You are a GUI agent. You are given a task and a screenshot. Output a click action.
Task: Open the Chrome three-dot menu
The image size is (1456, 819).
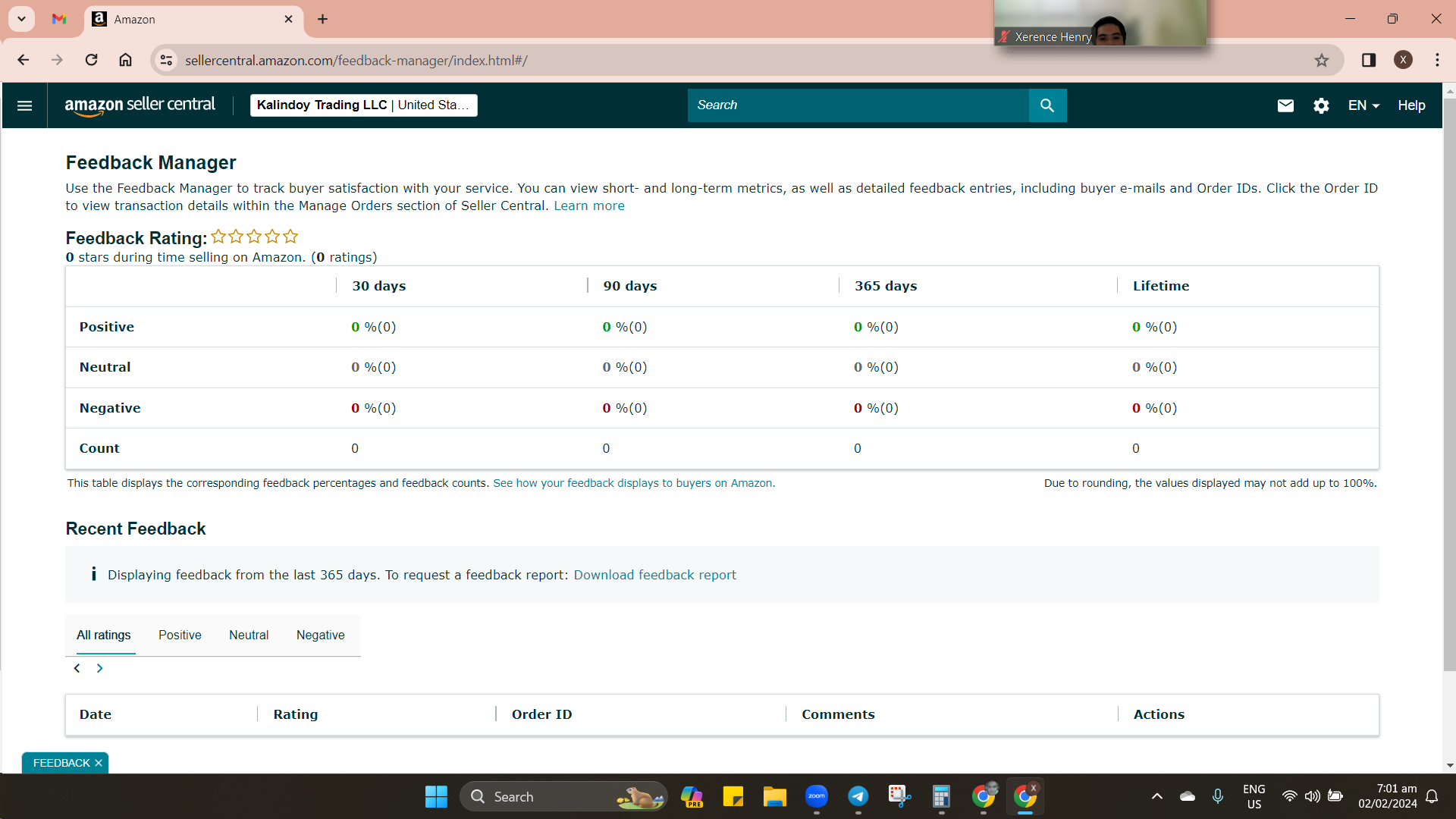(1438, 61)
